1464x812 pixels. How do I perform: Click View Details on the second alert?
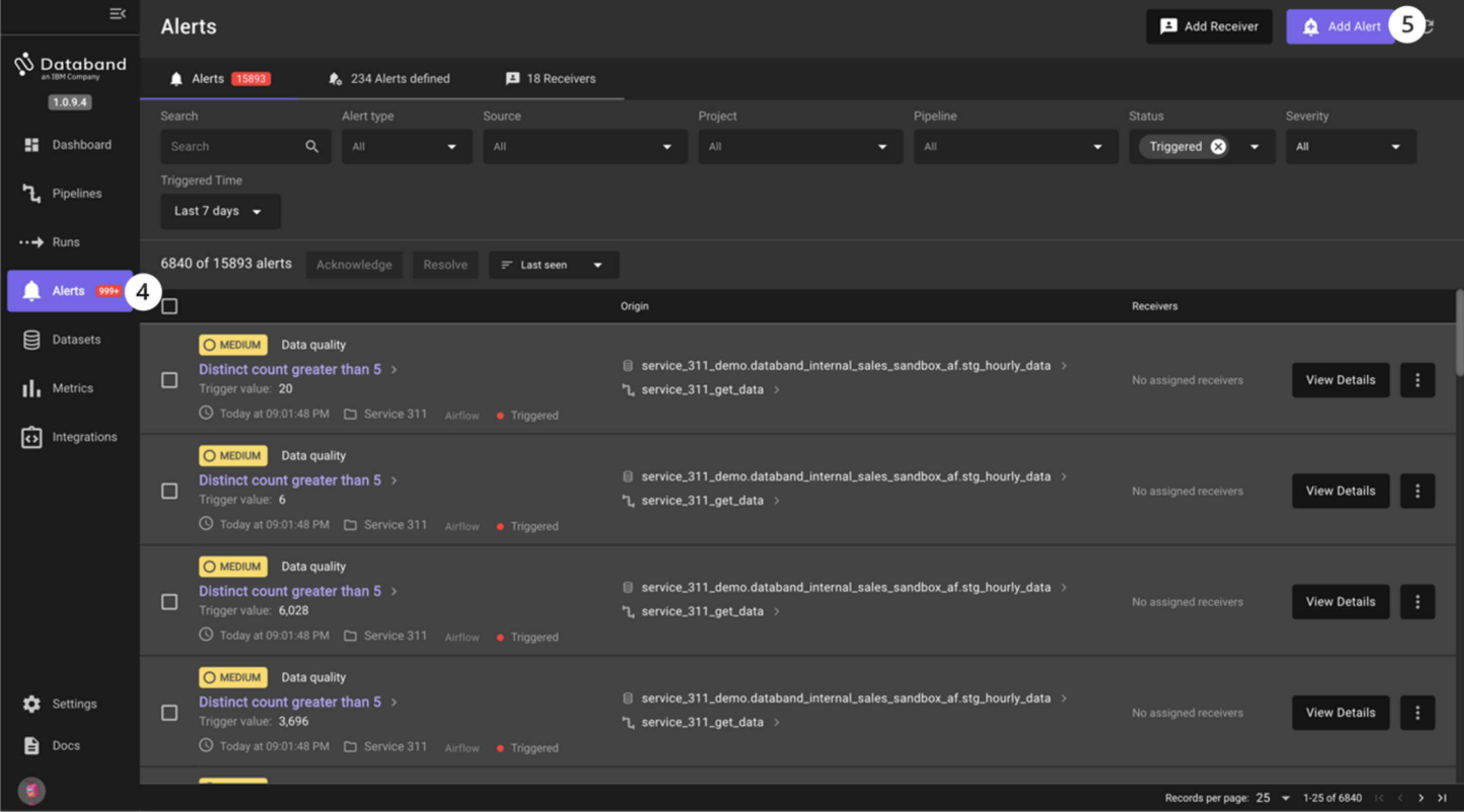point(1340,490)
